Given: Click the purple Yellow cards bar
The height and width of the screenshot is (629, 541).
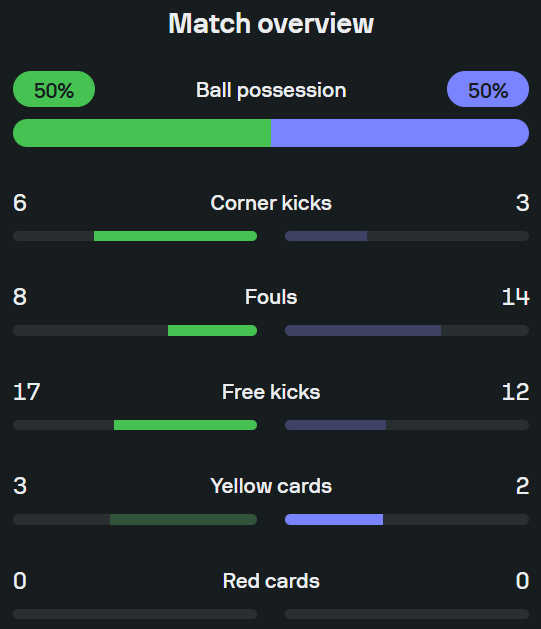Looking at the screenshot, I should point(334,519).
